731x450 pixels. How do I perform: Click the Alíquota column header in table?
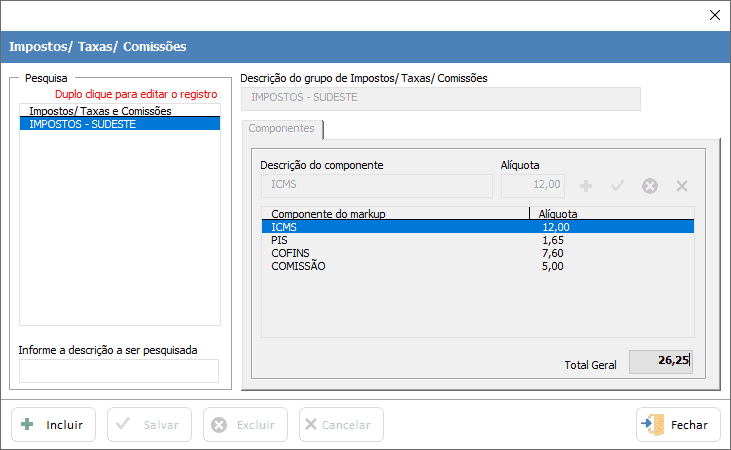tap(612, 214)
